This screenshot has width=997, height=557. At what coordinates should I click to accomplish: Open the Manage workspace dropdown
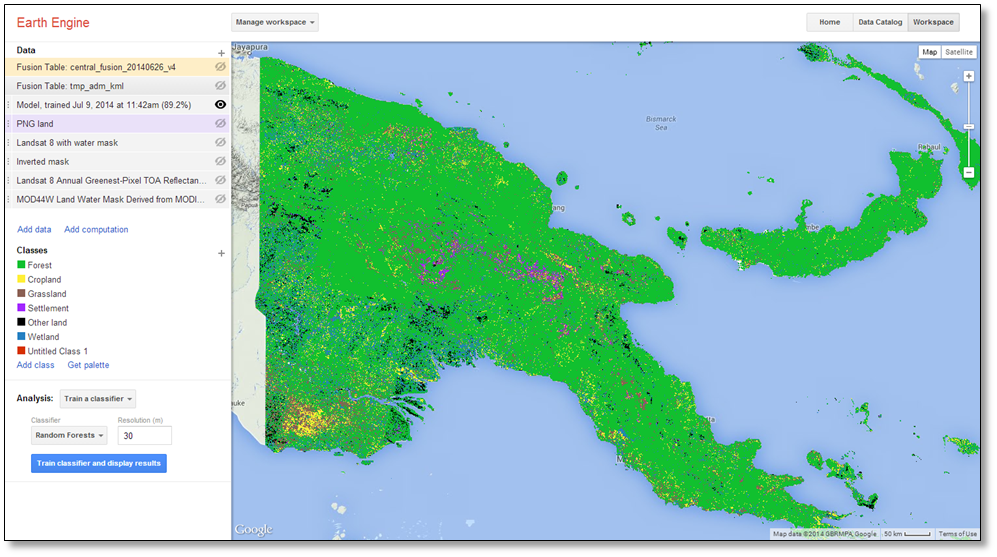point(275,22)
